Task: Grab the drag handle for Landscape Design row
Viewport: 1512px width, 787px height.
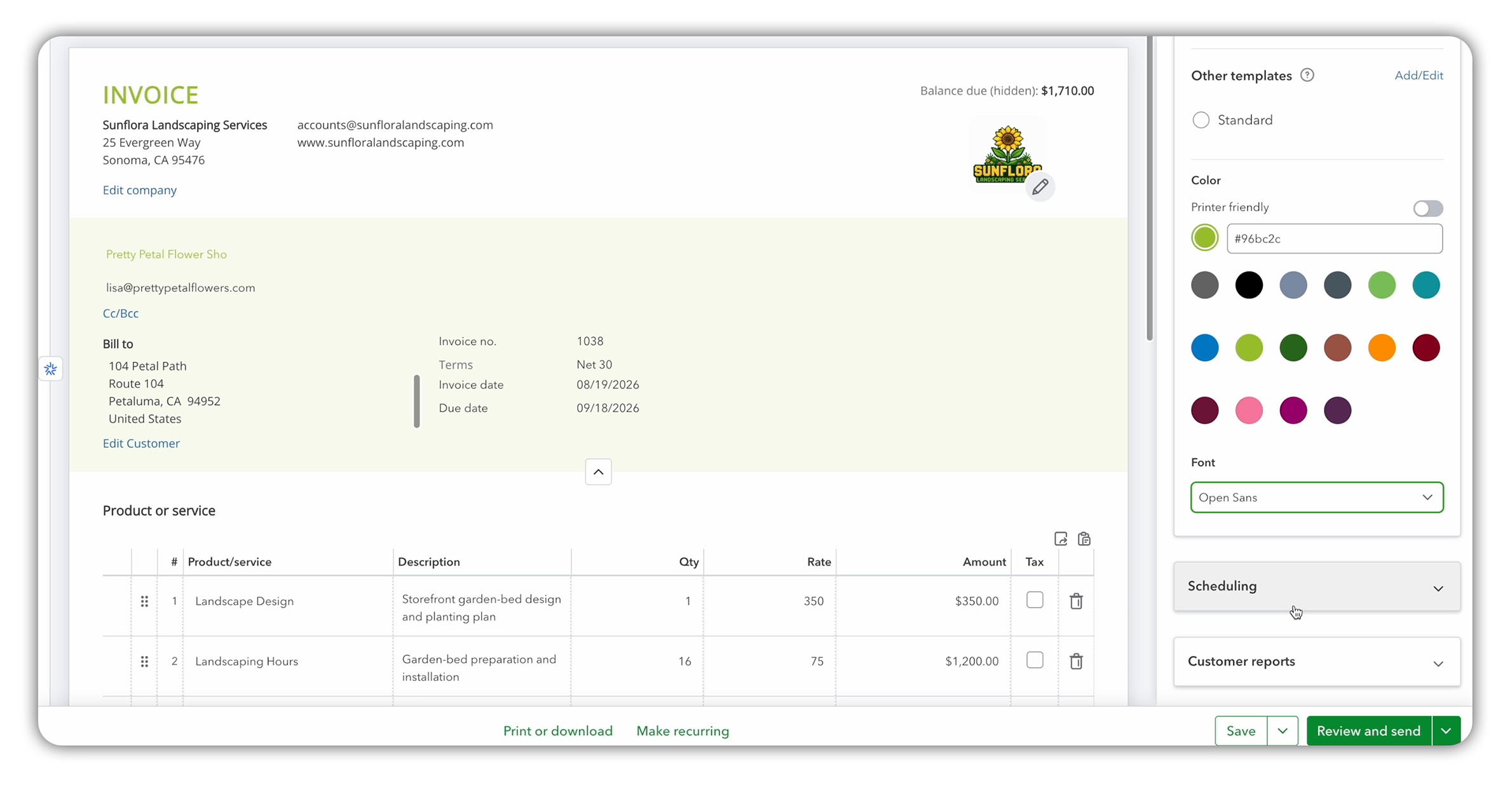Action: point(144,601)
